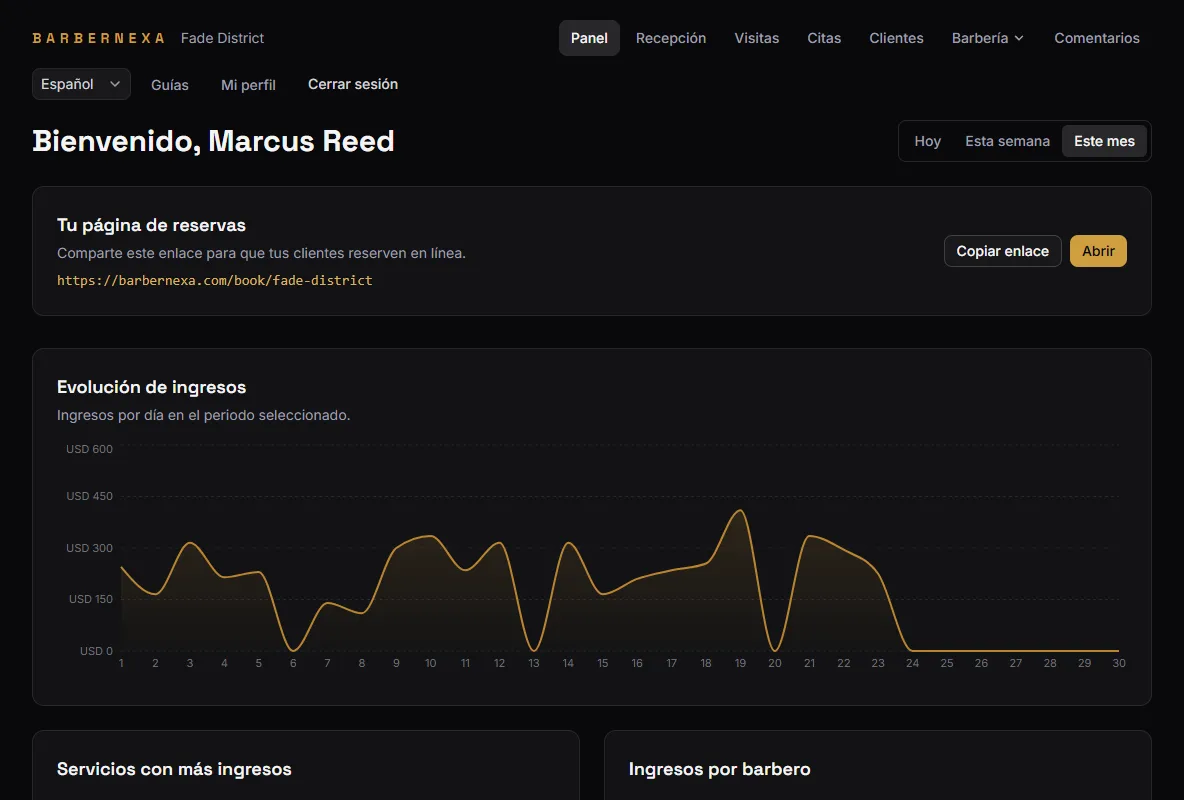The height and width of the screenshot is (800, 1184).
Task: Select the Esta semana period filter
Action: coord(1007,141)
